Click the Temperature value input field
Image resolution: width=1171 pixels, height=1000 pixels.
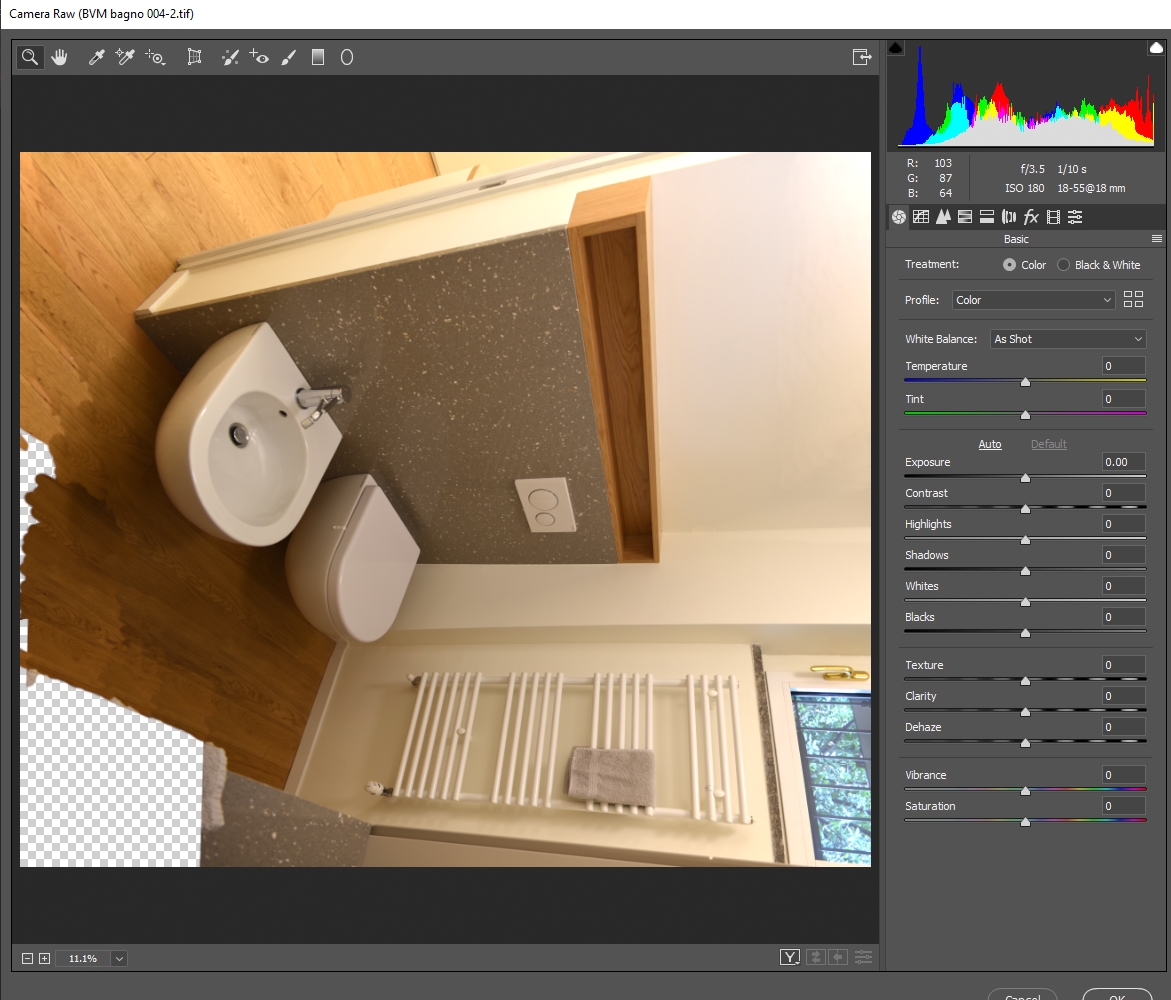click(1123, 366)
